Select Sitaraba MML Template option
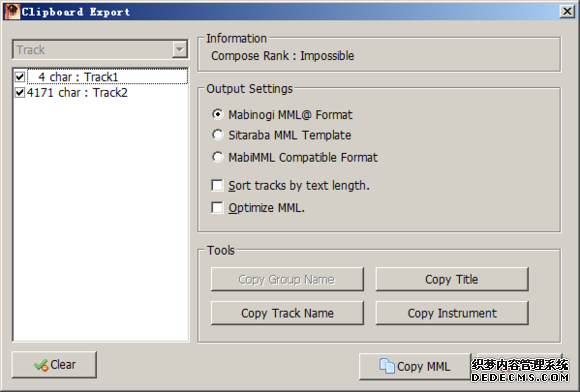The width and height of the screenshot is (580, 392). point(218,135)
